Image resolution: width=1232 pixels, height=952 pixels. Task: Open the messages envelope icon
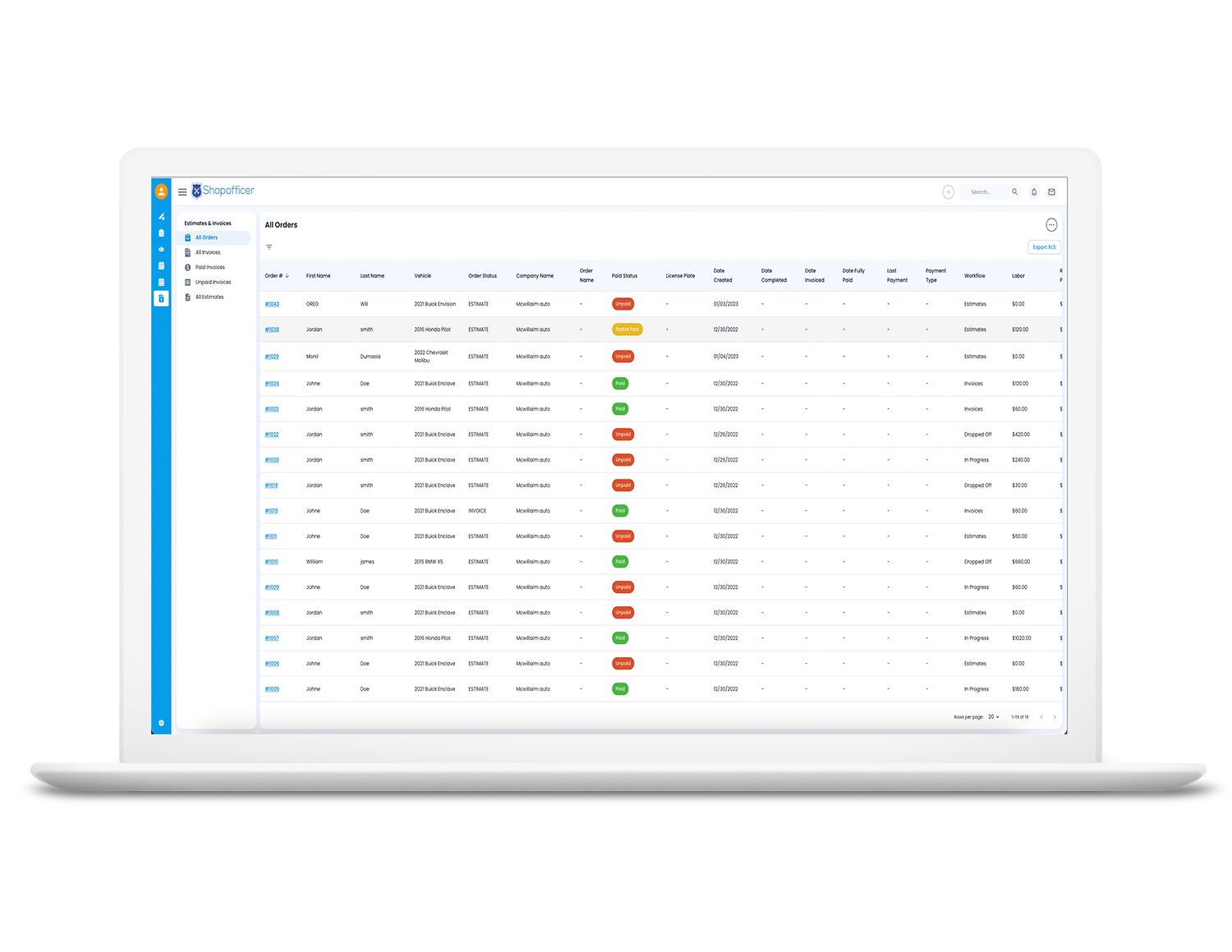click(x=1051, y=191)
